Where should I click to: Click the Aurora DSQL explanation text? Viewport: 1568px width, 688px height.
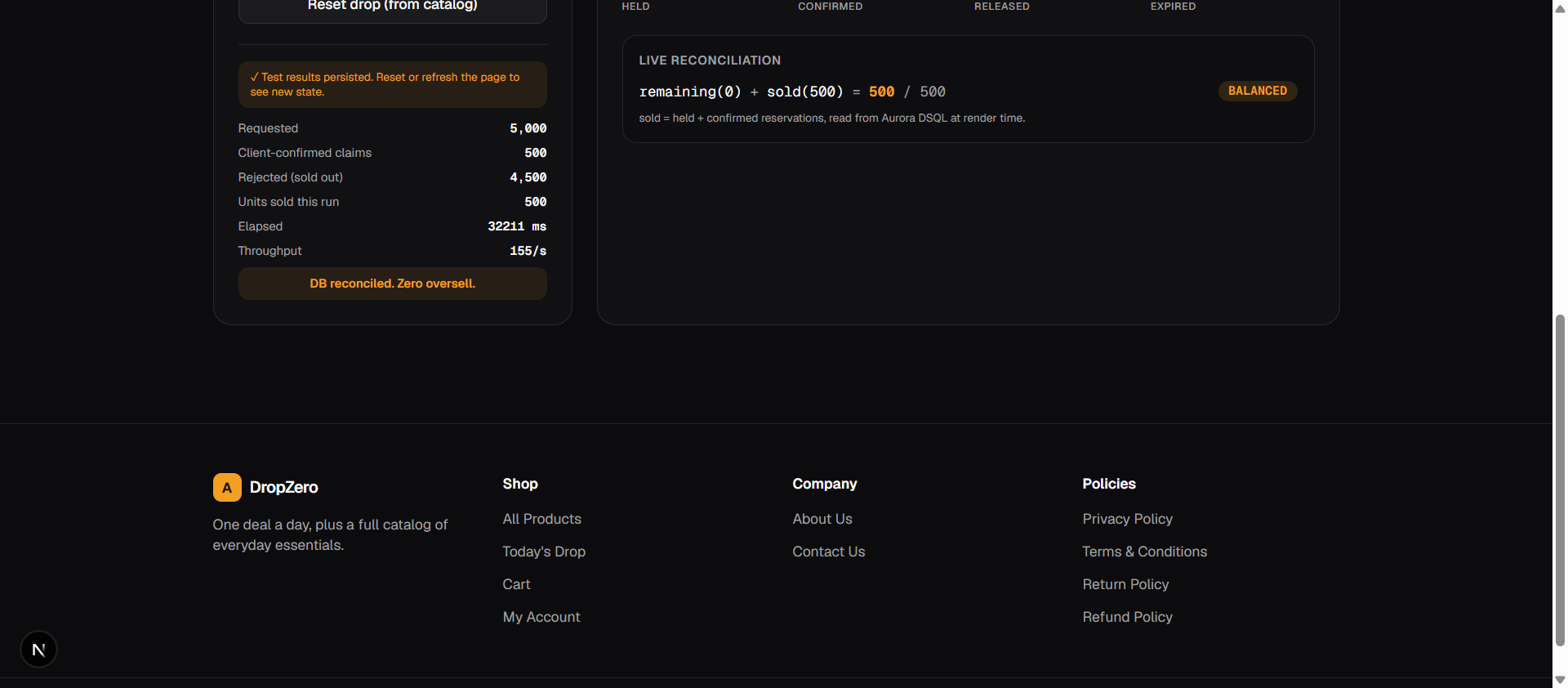[x=832, y=118]
